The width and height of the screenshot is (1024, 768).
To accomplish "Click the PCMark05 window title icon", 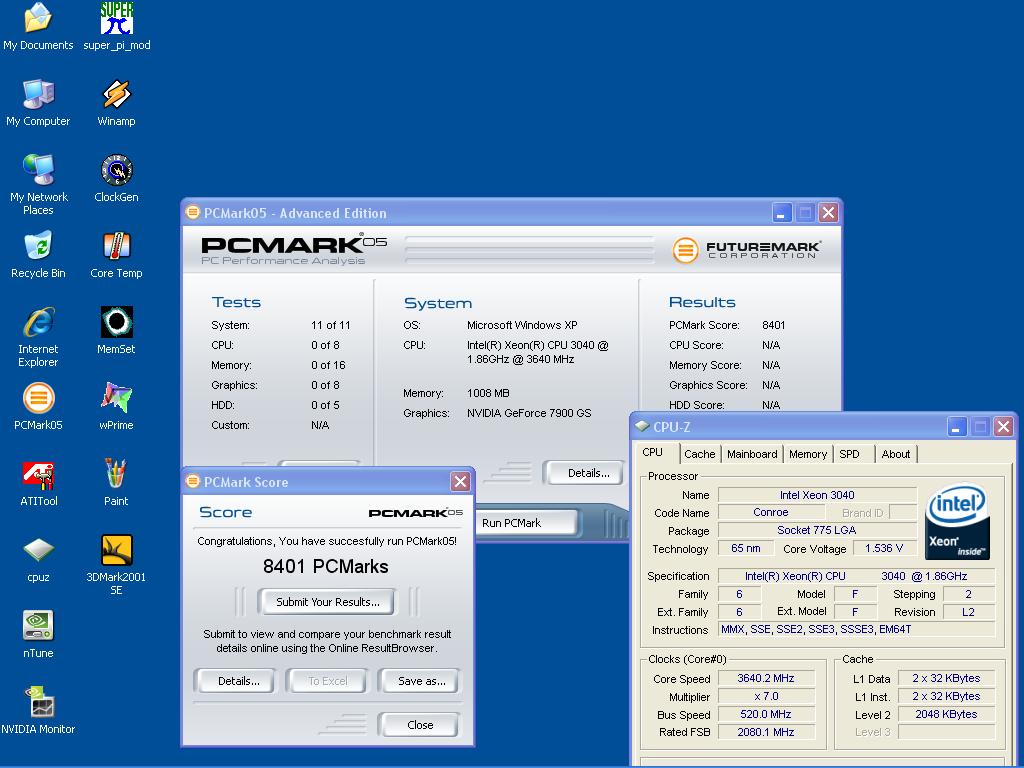I will [x=193, y=212].
